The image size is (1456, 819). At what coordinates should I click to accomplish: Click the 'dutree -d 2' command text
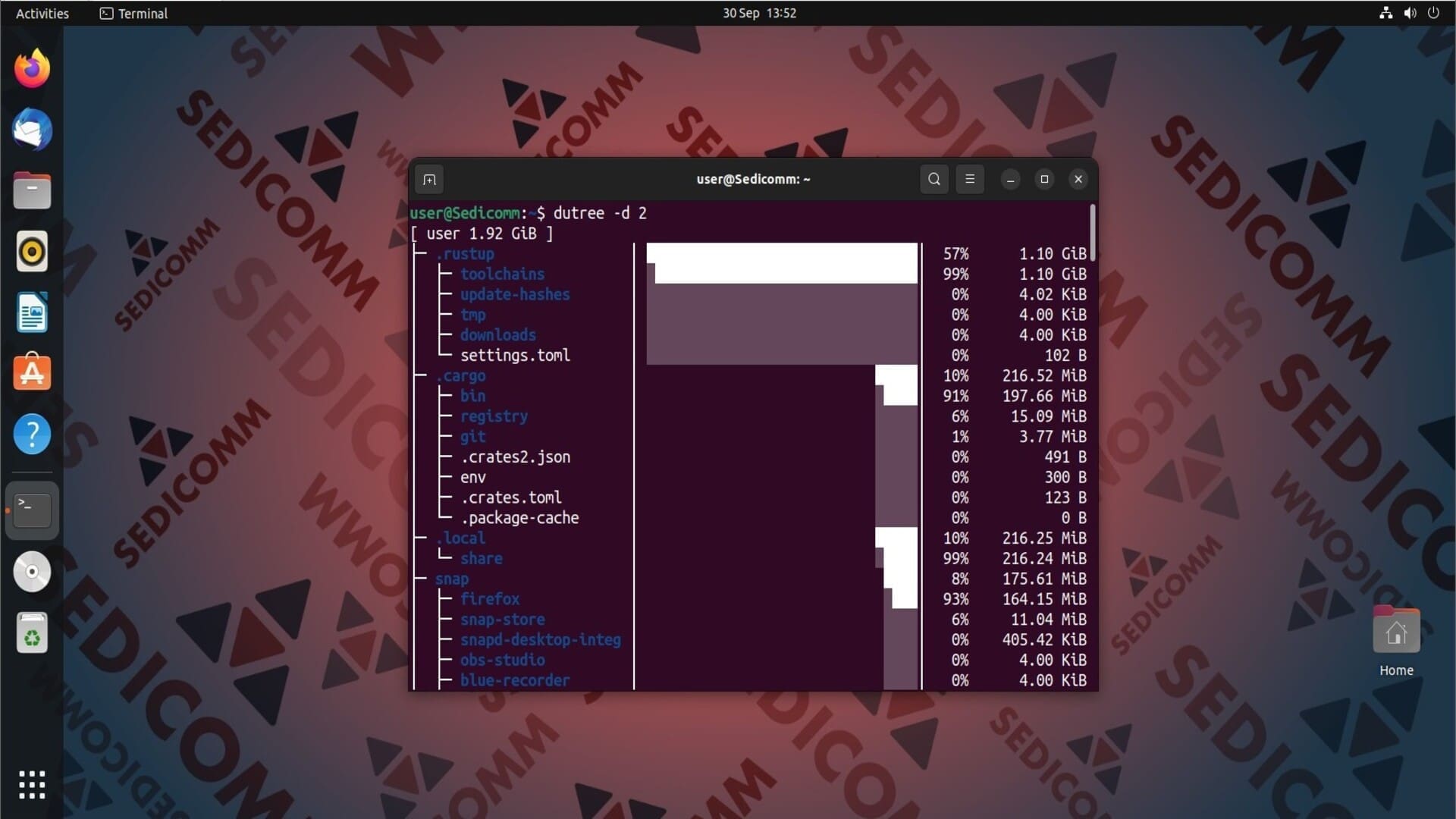pyautogui.click(x=600, y=213)
